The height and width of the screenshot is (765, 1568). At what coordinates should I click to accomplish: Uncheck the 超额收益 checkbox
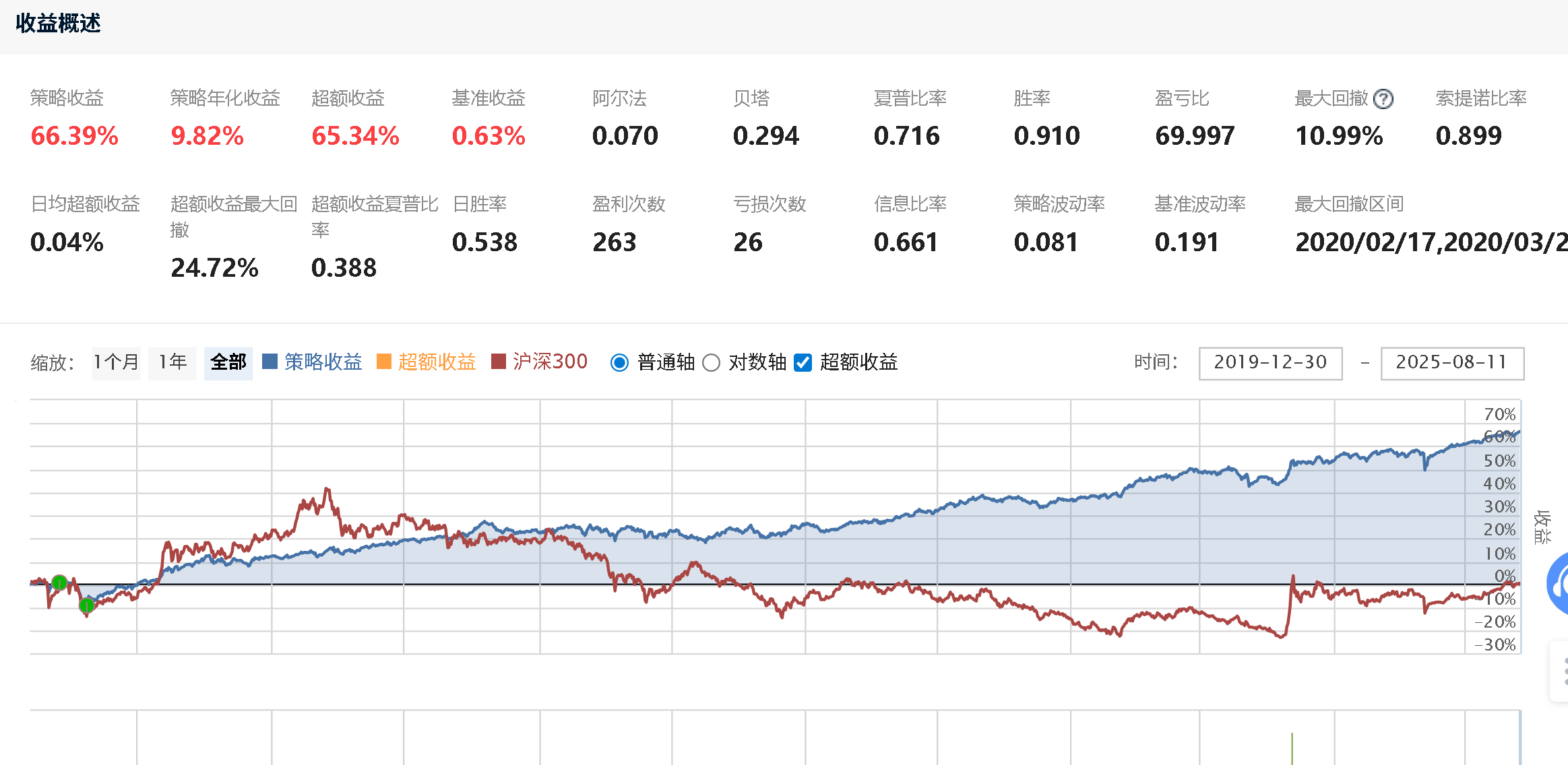pos(803,363)
